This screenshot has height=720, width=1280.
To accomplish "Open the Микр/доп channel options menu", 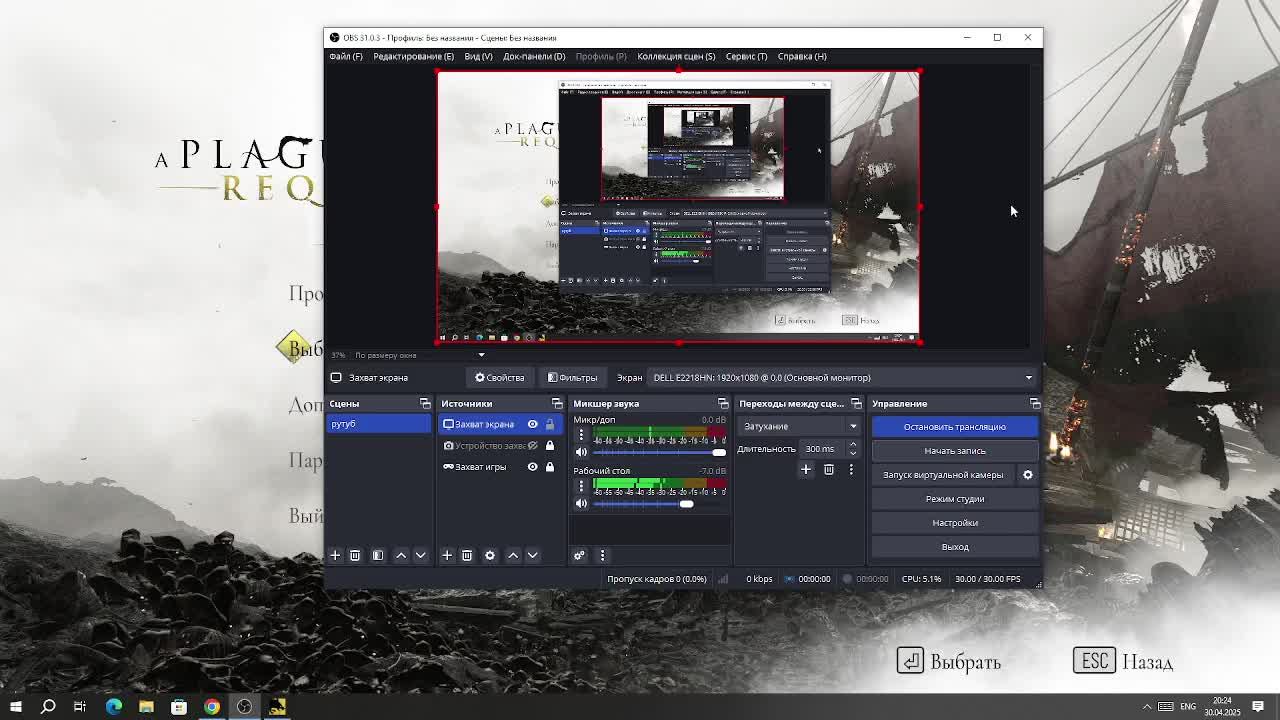I will pyautogui.click(x=581, y=435).
